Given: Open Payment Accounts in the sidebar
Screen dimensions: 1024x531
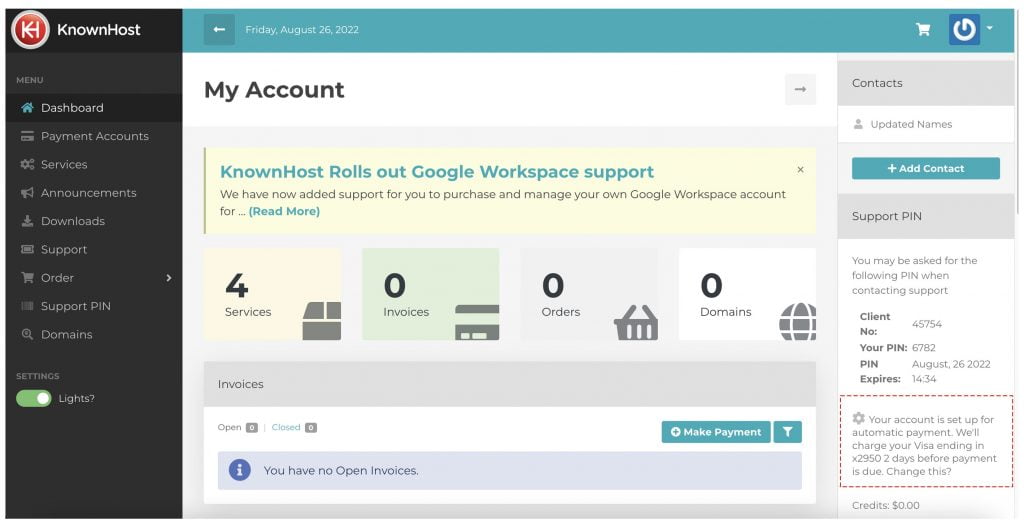Looking at the screenshot, I should coord(94,136).
